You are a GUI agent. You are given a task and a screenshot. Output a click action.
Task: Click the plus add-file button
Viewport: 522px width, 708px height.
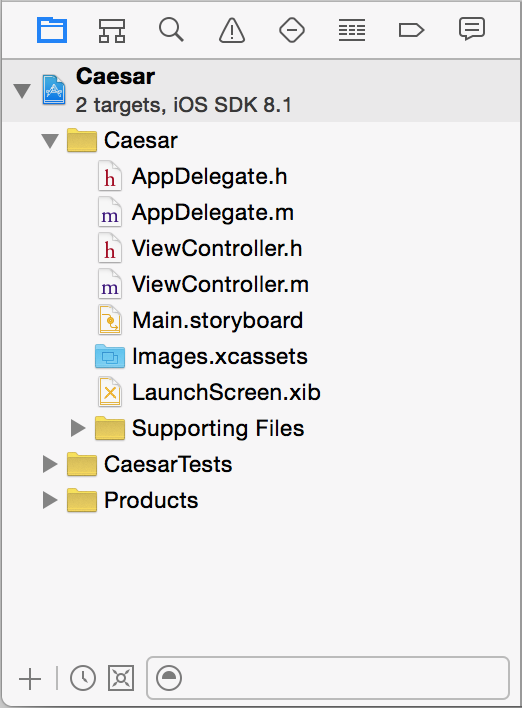(x=30, y=679)
